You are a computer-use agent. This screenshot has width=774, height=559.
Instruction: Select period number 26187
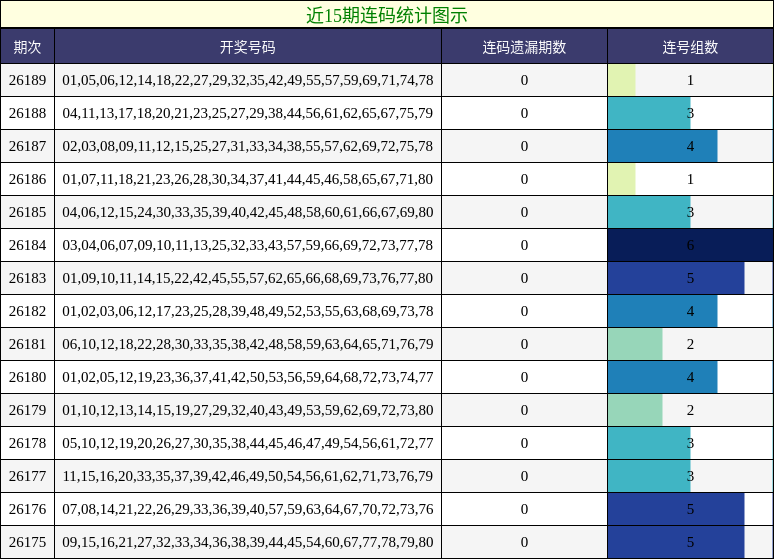click(x=27, y=146)
